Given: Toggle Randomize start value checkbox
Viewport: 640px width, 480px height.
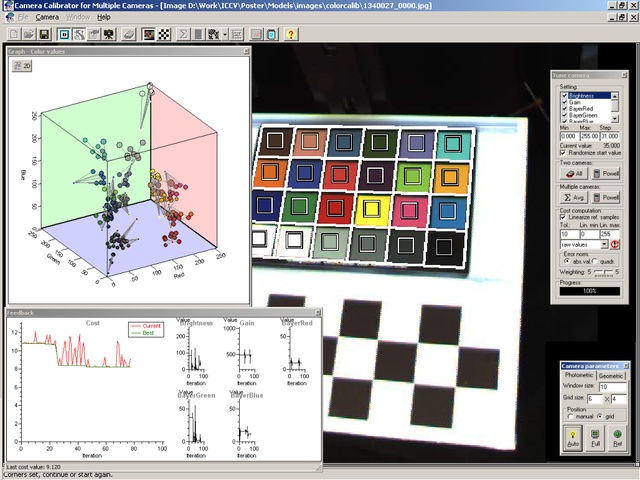Looking at the screenshot, I should pos(563,153).
